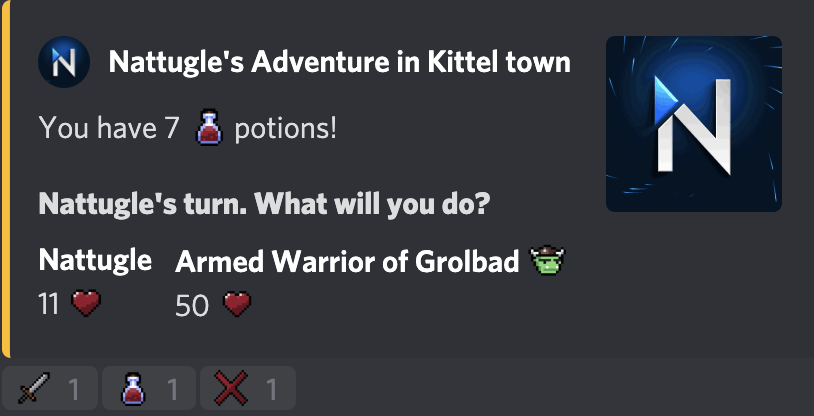Click the heart next to Nattugle's 11 HP
The image size is (814, 416).
[x=87, y=304]
